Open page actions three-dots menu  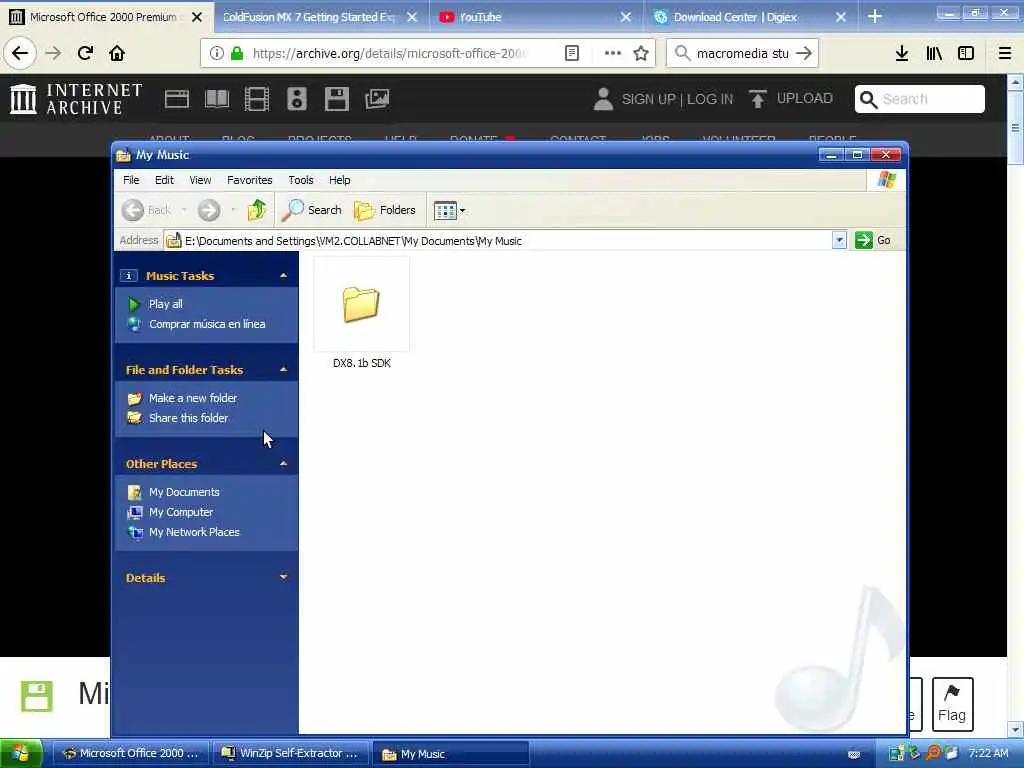tap(613, 53)
